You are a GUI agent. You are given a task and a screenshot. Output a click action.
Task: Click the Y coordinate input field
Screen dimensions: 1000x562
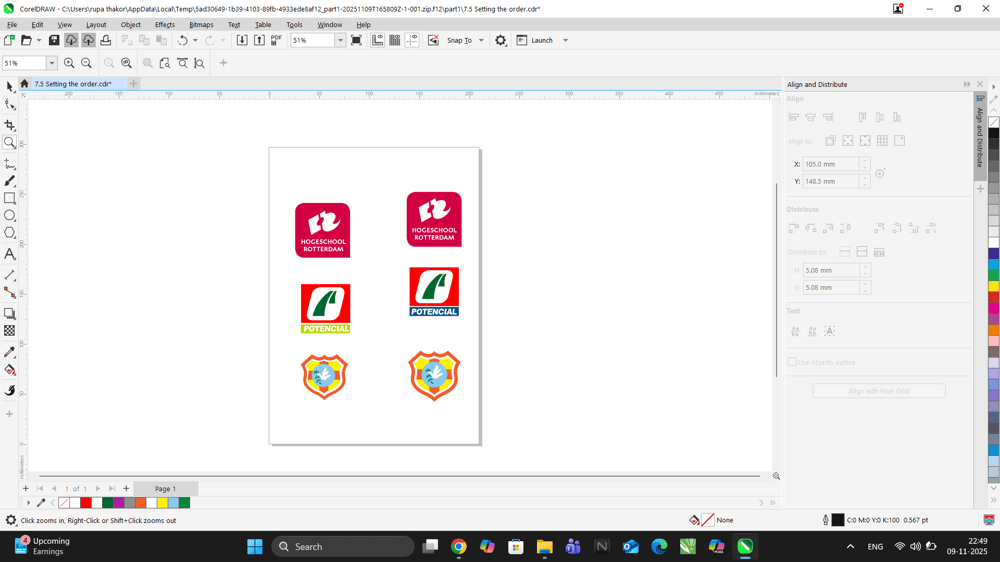(x=831, y=181)
